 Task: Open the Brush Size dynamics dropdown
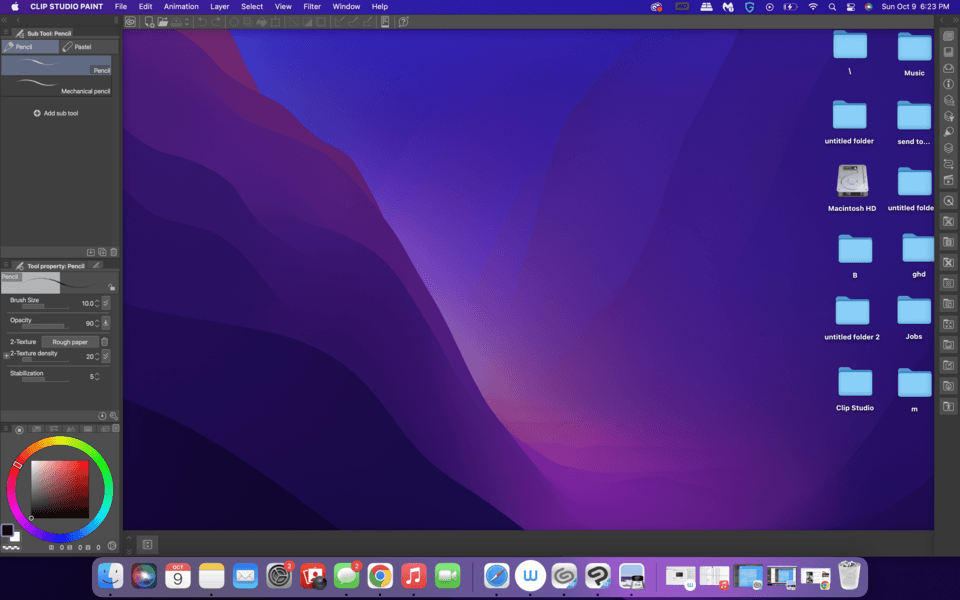pos(106,303)
